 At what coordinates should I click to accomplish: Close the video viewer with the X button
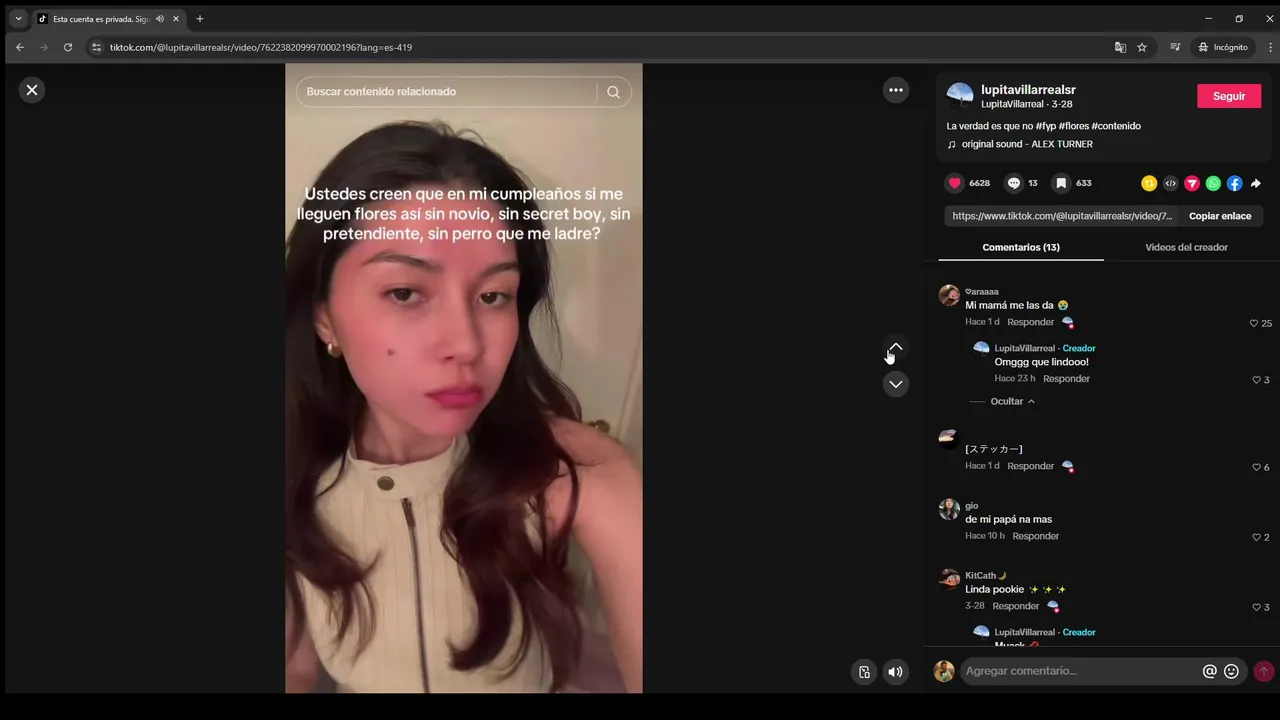[x=32, y=90]
